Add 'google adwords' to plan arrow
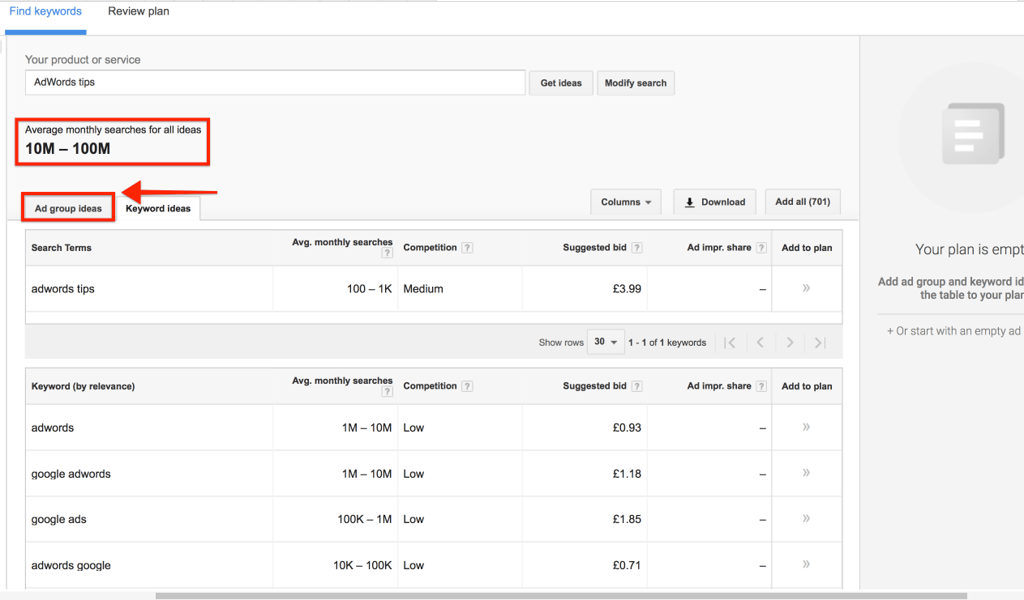 click(806, 473)
